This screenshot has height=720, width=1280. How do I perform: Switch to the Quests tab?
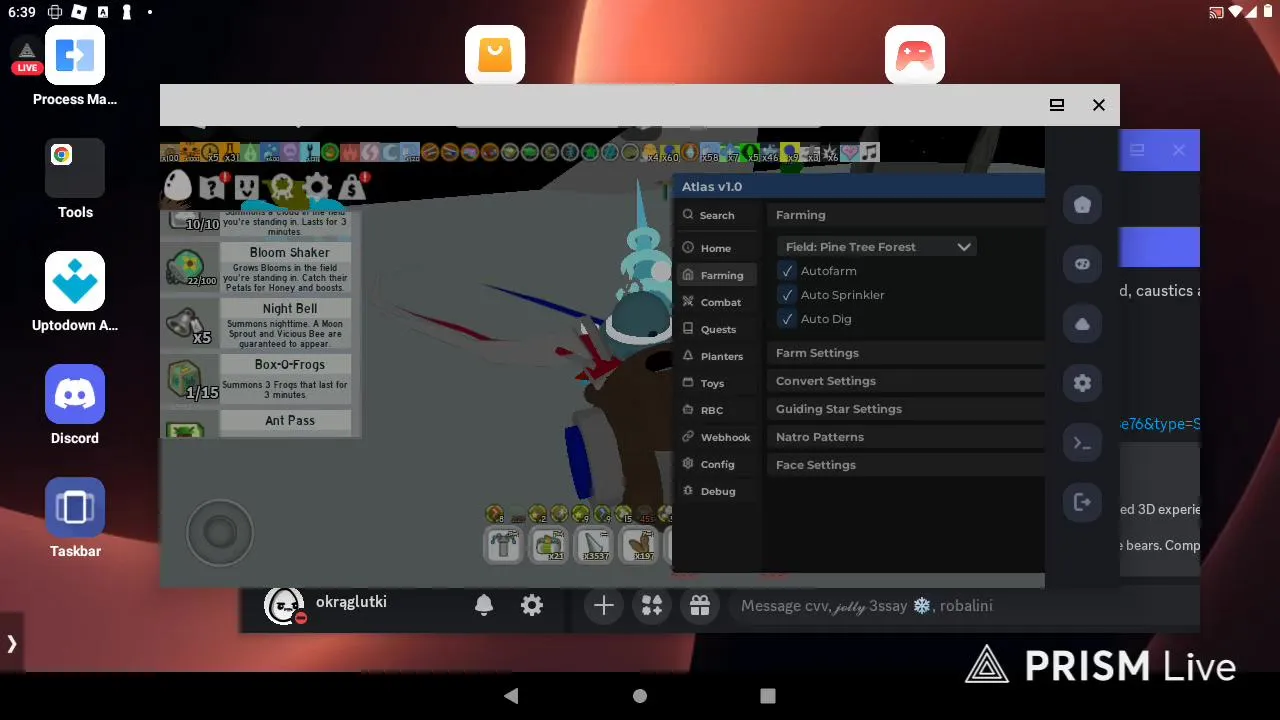(x=718, y=329)
